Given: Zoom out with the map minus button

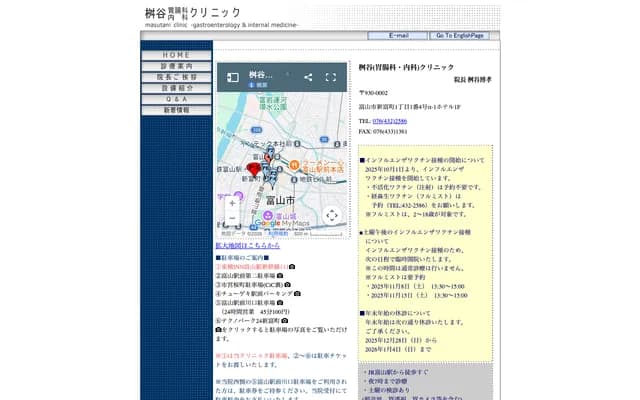Looking at the screenshot, I should (x=232, y=218).
